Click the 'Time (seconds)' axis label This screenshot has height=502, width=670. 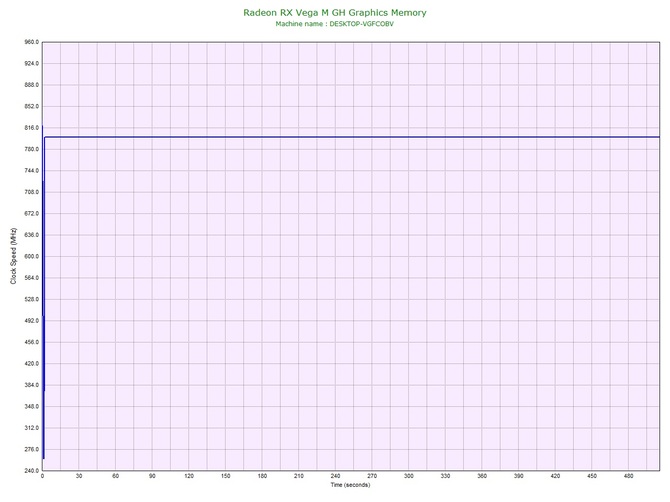point(350,485)
